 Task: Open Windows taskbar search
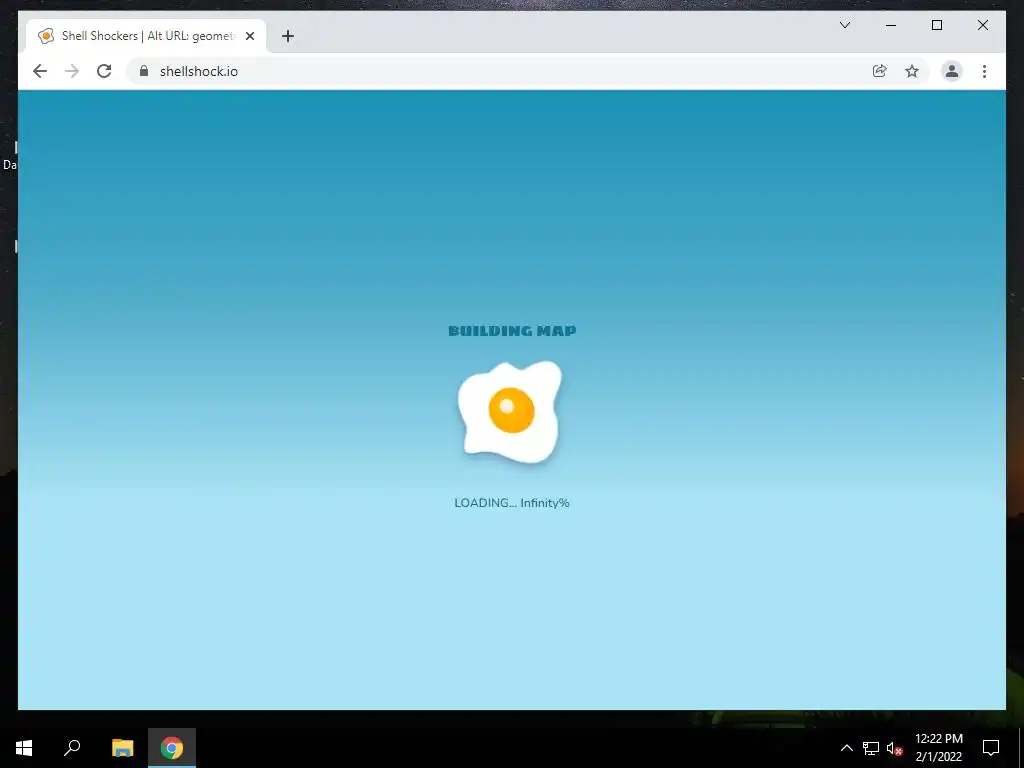tap(72, 748)
